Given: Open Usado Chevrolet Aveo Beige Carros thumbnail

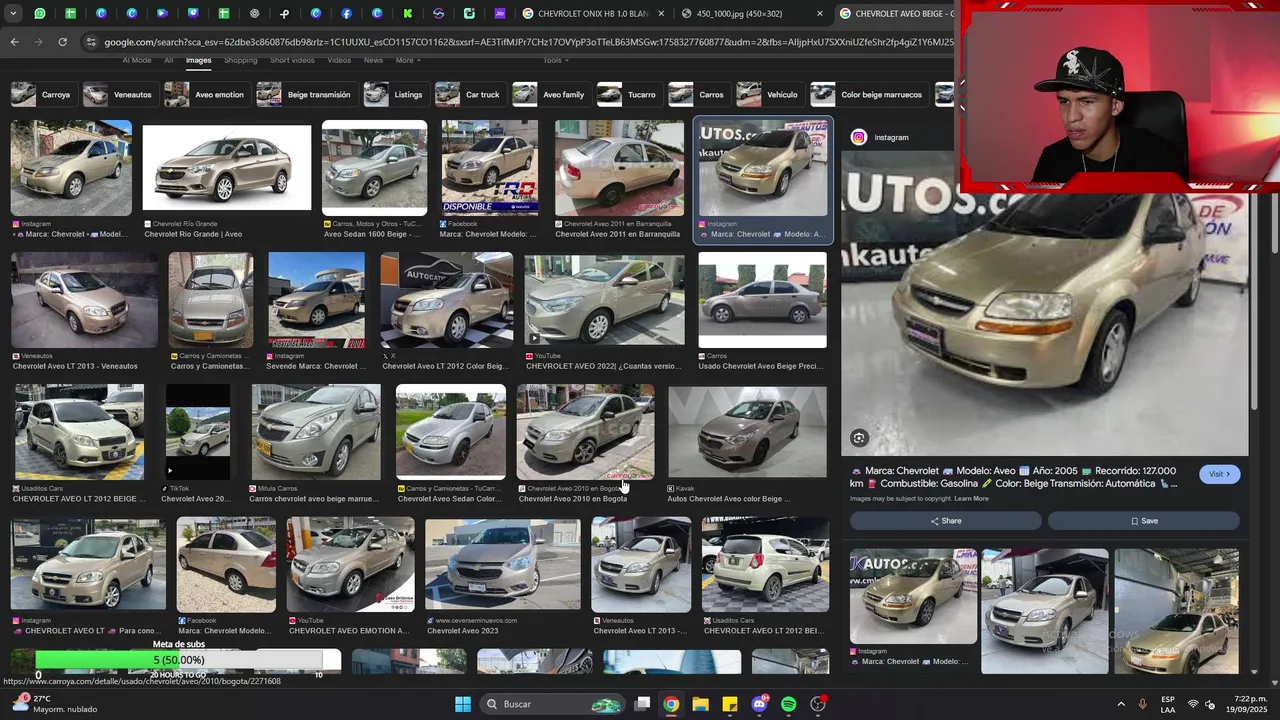Looking at the screenshot, I should (762, 300).
